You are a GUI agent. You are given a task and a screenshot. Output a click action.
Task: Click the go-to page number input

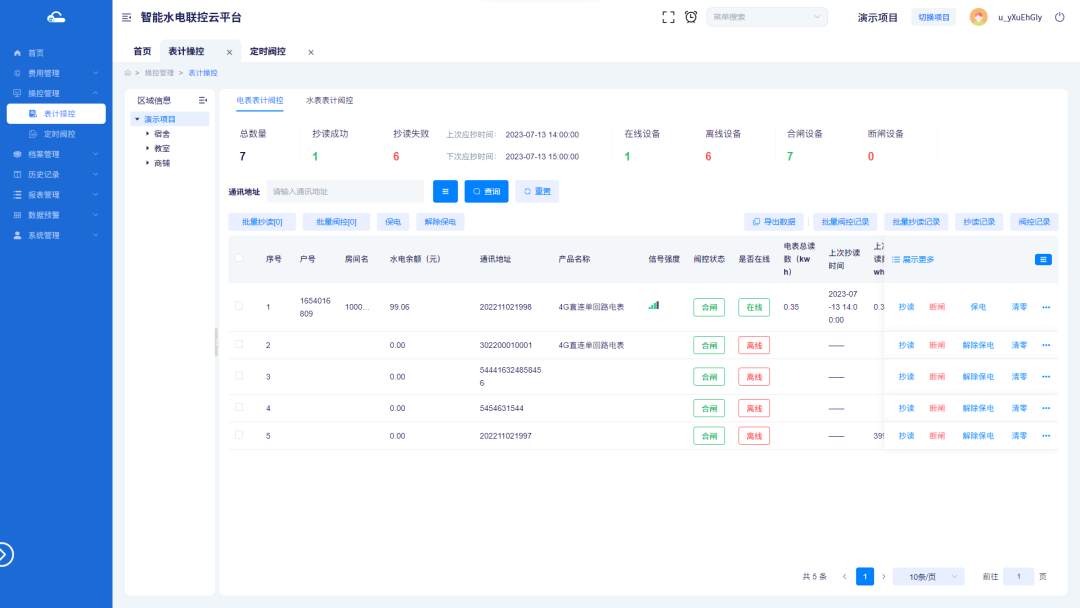(x=1018, y=577)
